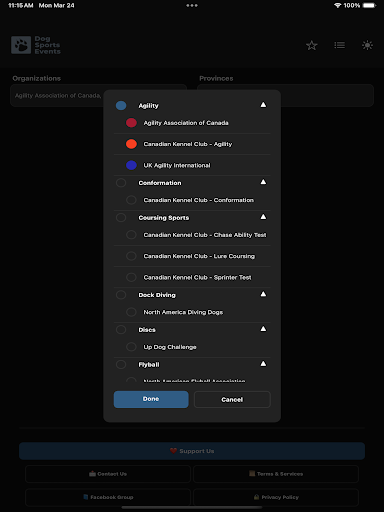Viewport: 384px width, 512px height.
Task: Tap the Canadian Kennel Club - Conformation label
Action: point(199,200)
